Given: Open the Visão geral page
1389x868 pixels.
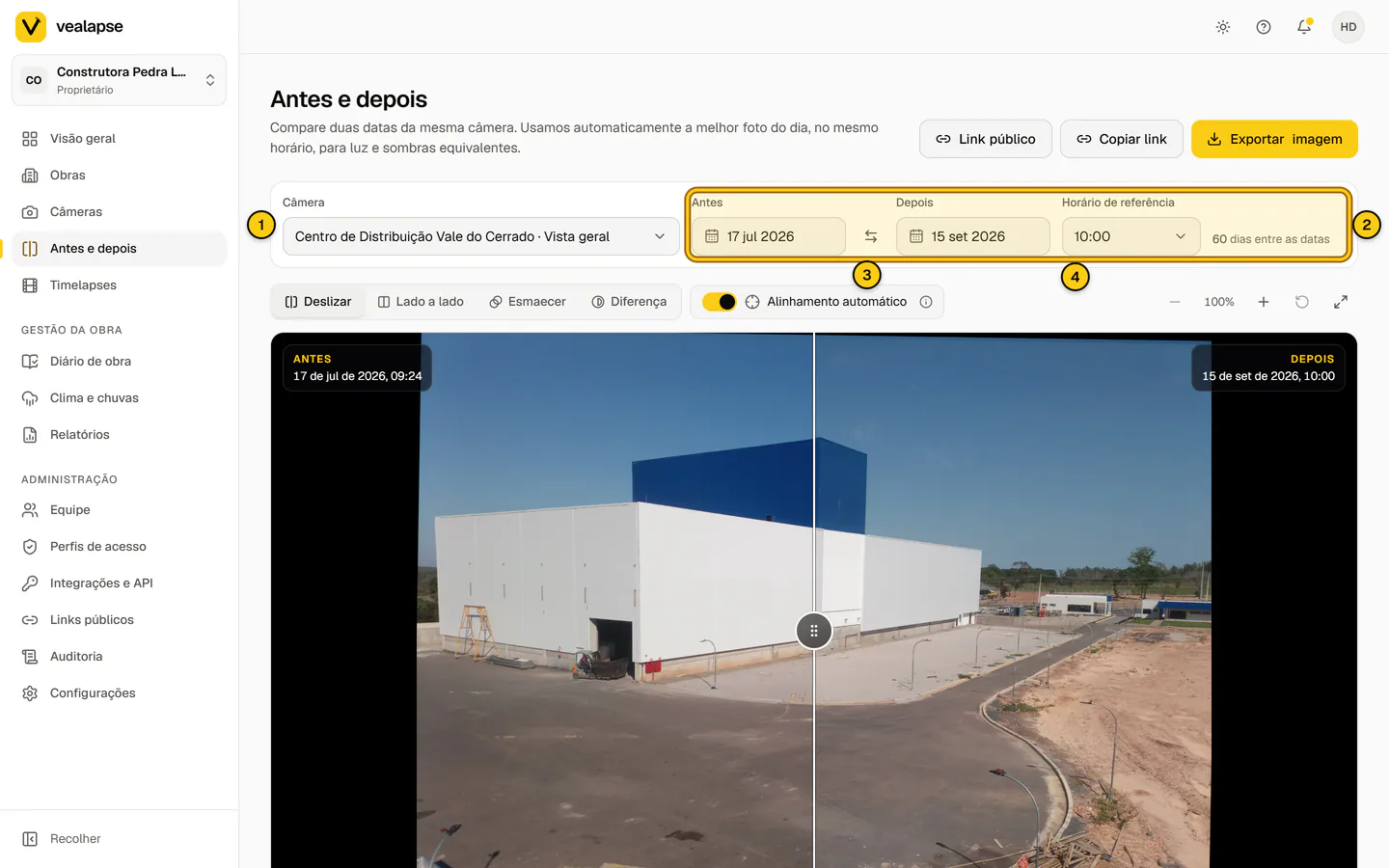Looking at the screenshot, I should click(x=119, y=139).
